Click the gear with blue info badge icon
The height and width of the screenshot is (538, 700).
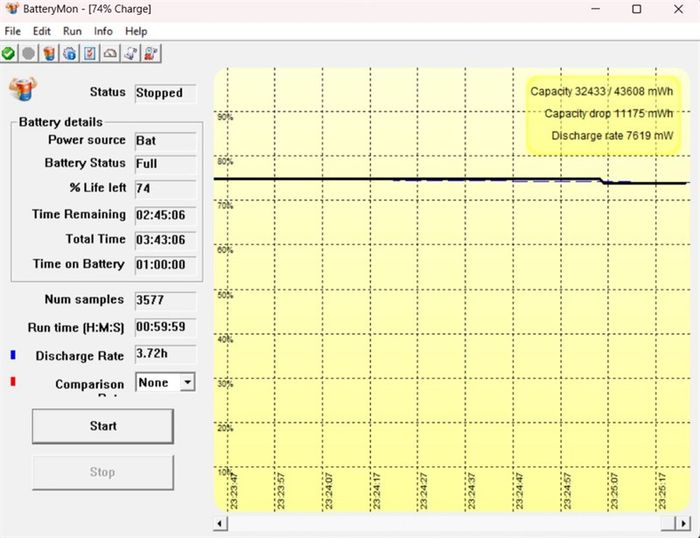click(x=70, y=54)
